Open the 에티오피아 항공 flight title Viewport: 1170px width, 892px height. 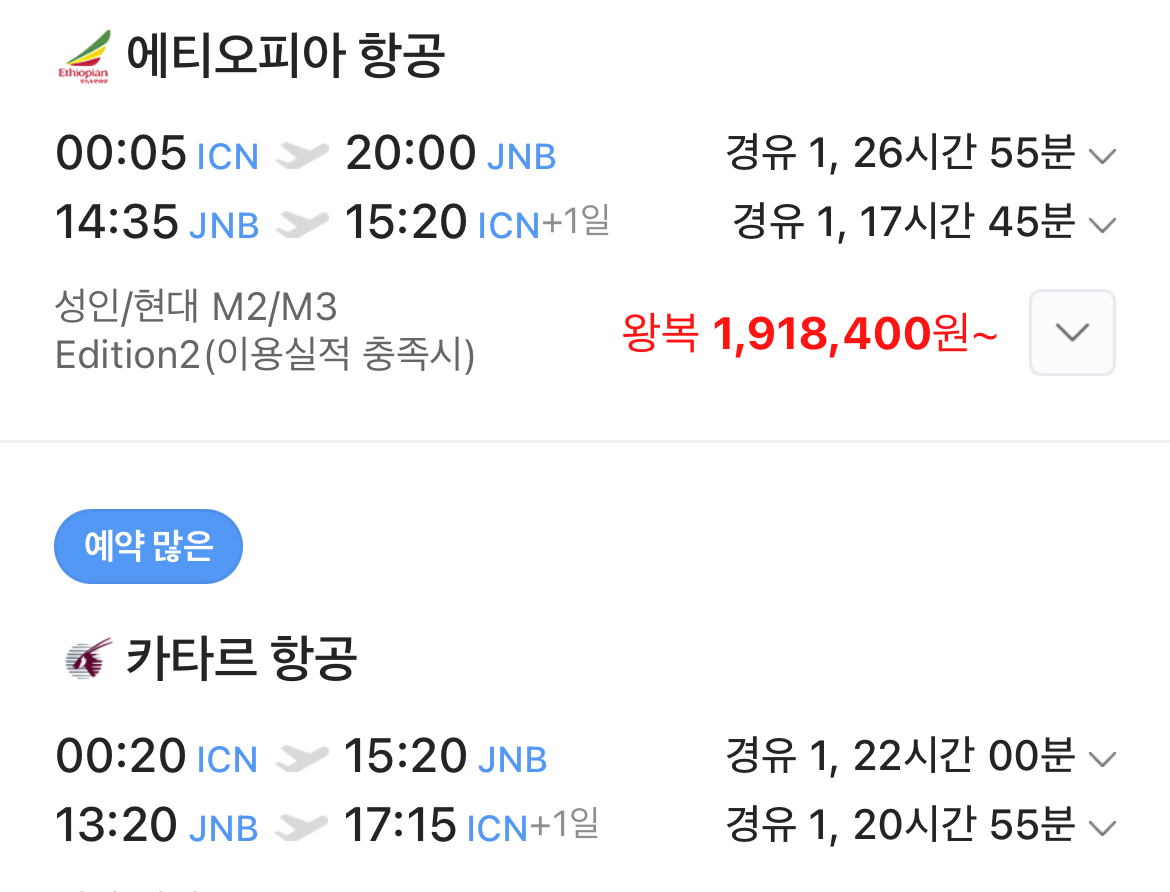(285, 56)
